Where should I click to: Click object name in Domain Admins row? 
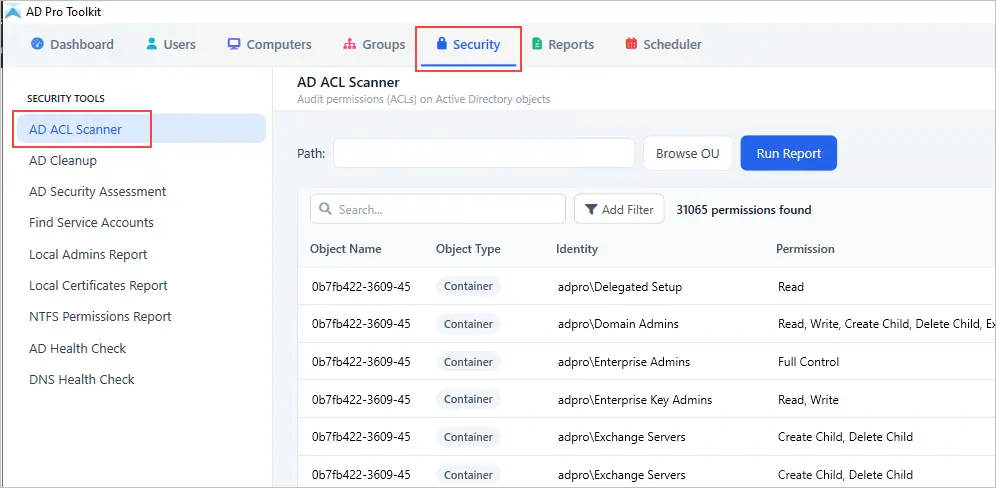361,324
